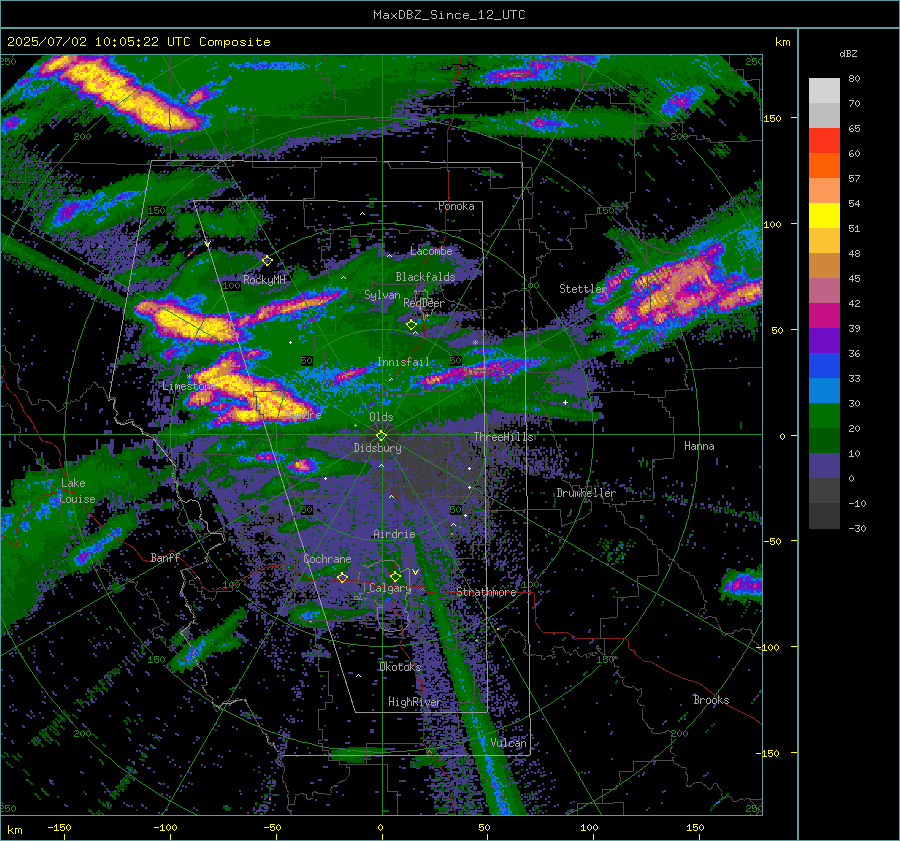Image resolution: width=900 pixels, height=841 pixels.
Task: Pick the light blue 30–33 dBZ legend swatch
Action: pos(824,390)
